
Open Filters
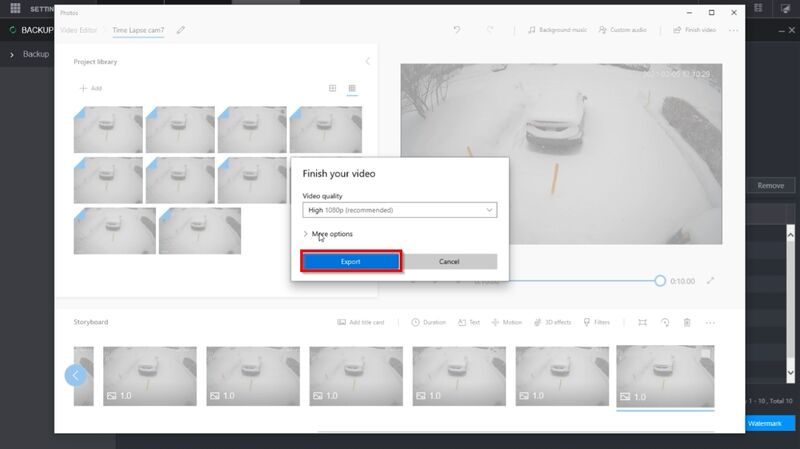[596, 322]
